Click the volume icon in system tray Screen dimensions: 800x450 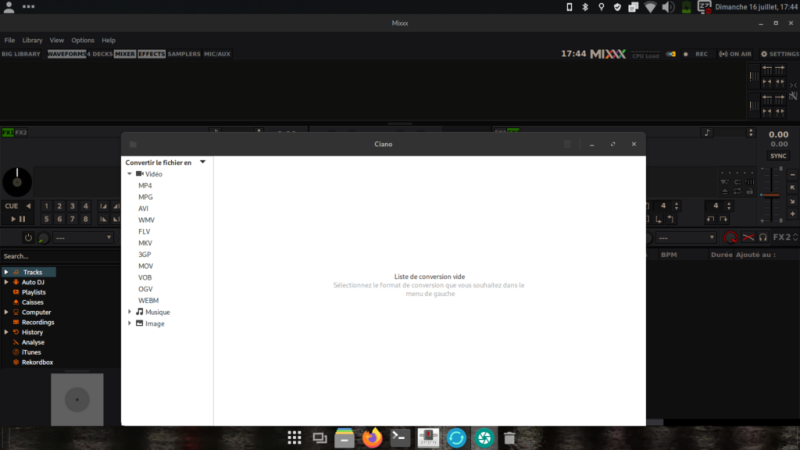[668, 7]
